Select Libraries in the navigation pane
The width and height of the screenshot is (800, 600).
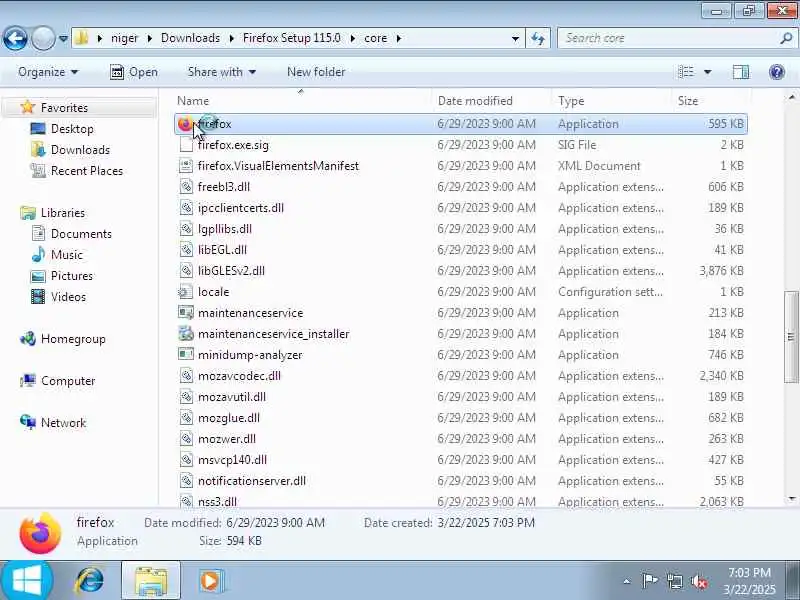pos(63,213)
